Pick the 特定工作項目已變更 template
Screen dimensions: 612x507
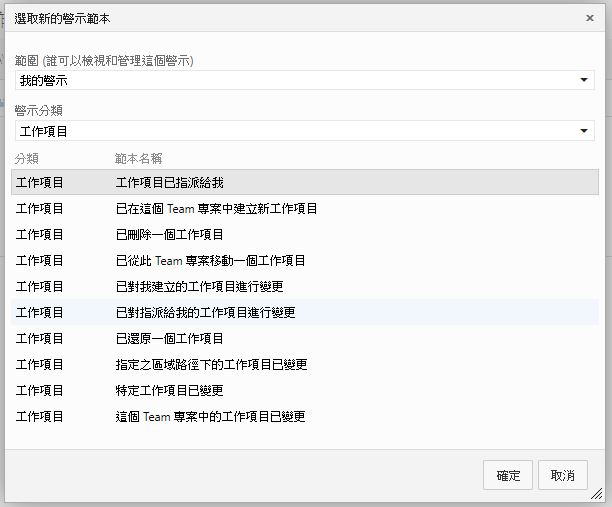(x=169, y=391)
